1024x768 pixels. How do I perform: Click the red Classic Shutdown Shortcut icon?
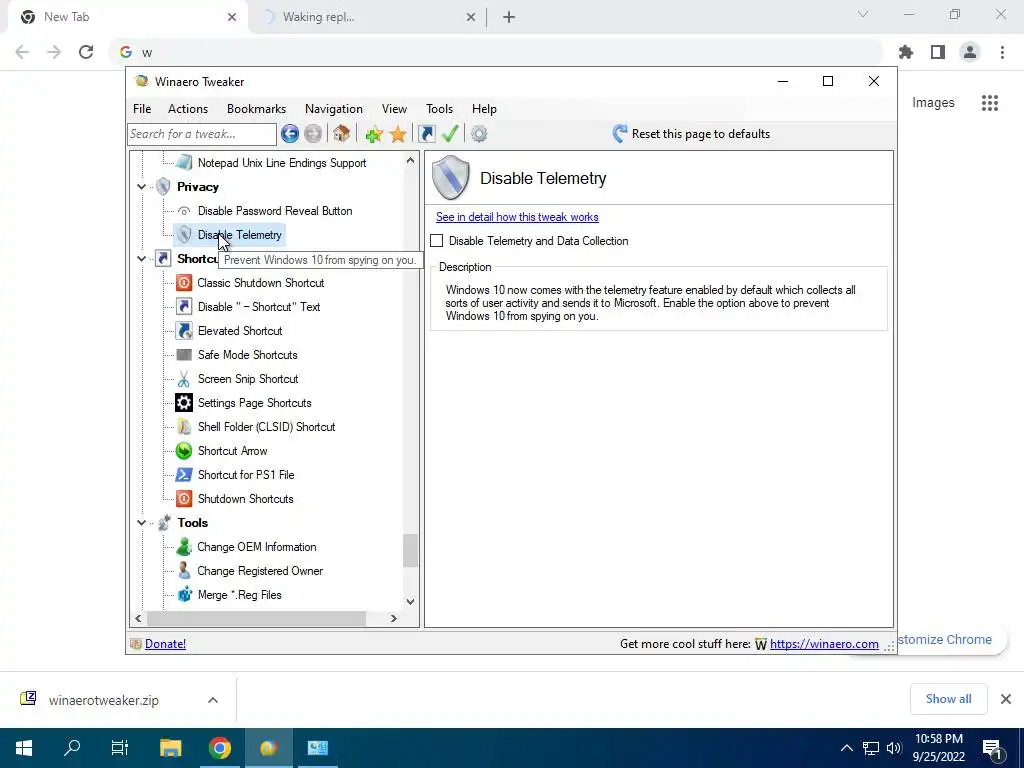pos(184,283)
